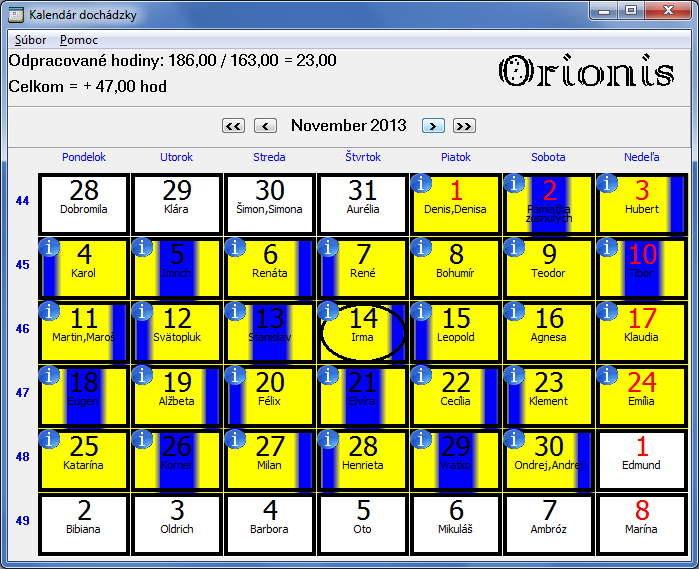Viewport: 699px width, 569px height.
Task: Select December 7 Ambróz day cell
Action: click(x=549, y=524)
